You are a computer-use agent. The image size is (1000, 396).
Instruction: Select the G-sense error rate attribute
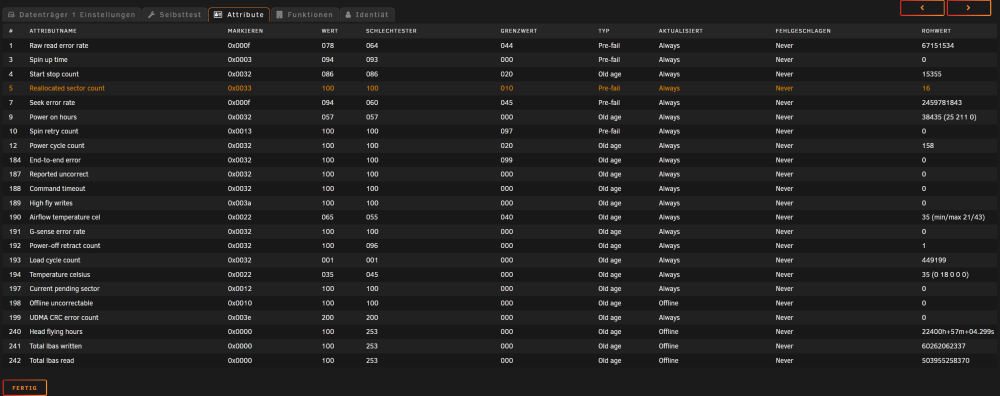(x=57, y=231)
